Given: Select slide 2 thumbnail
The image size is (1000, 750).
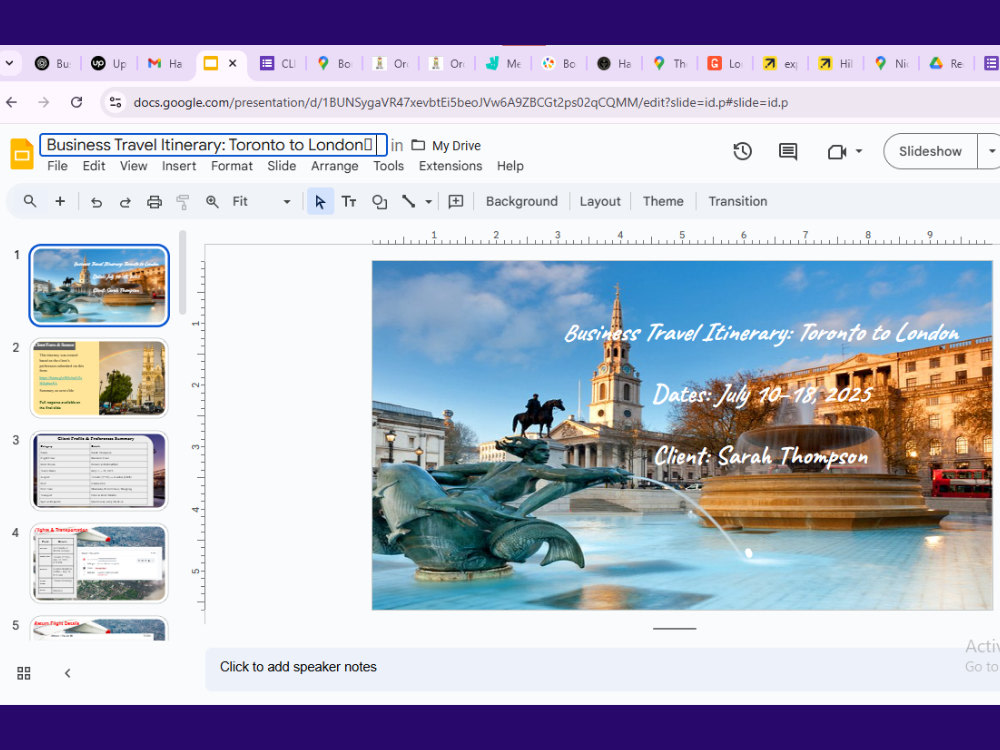Looking at the screenshot, I should pos(99,378).
